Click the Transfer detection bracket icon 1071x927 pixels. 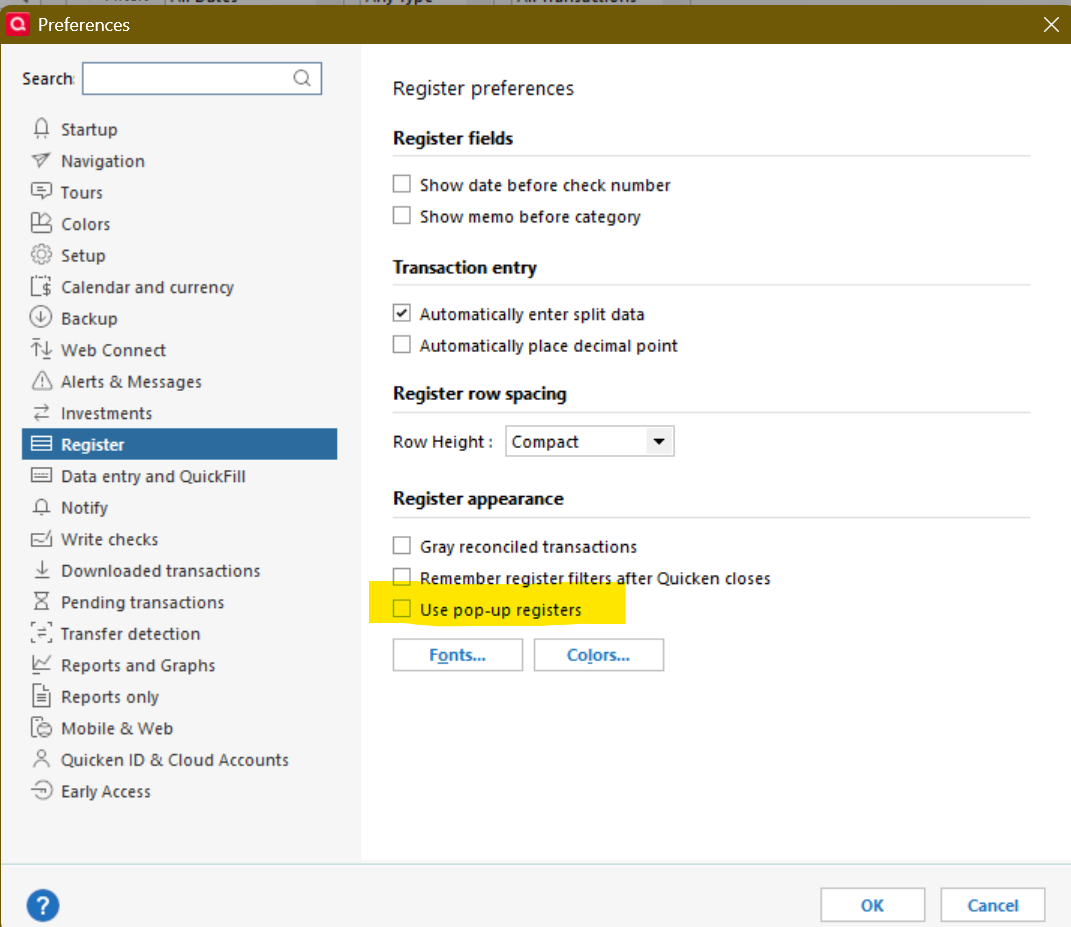click(x=41, y=633)
